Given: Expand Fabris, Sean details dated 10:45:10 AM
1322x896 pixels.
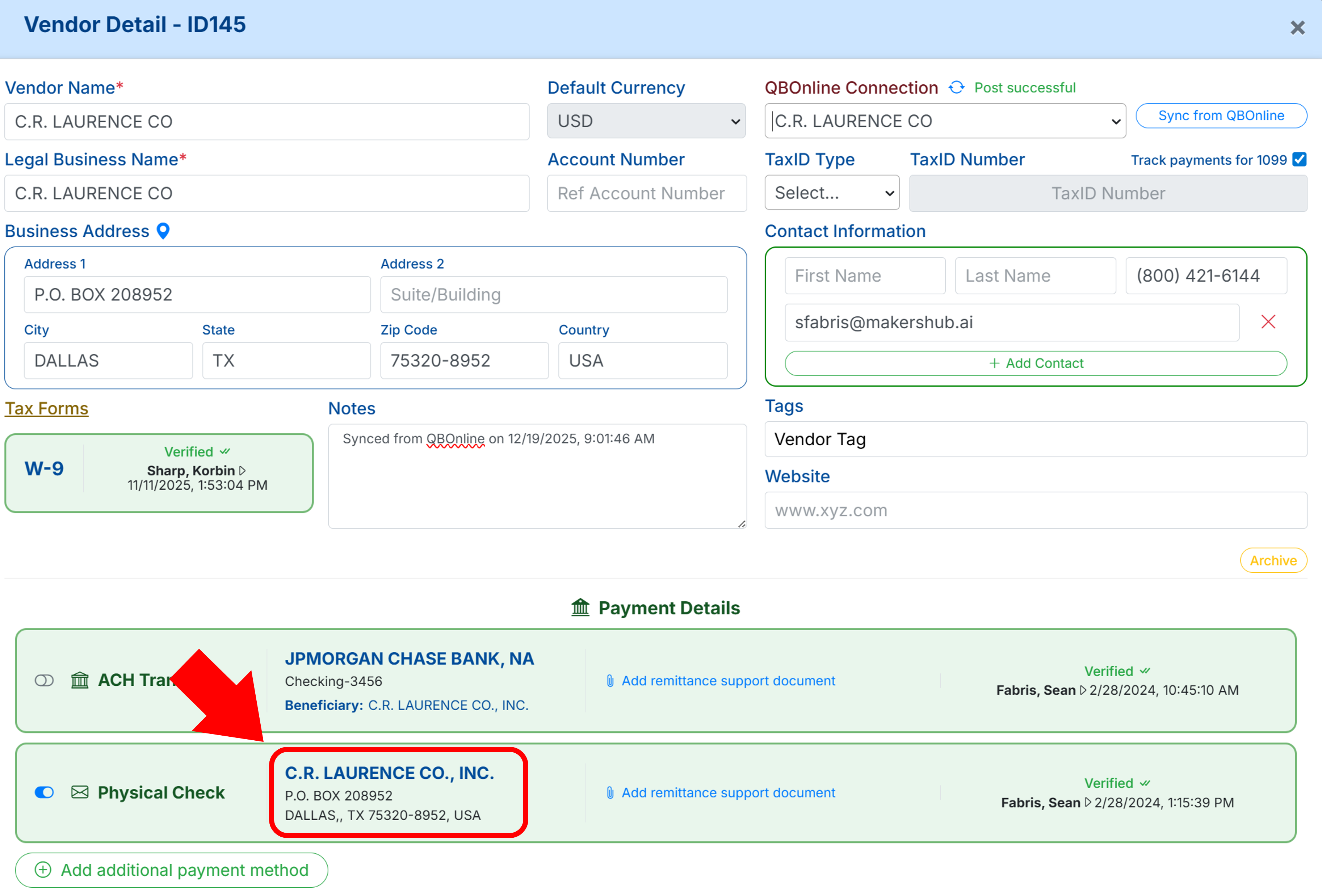Looking at the screenshot, I should tap(1083, 690).
